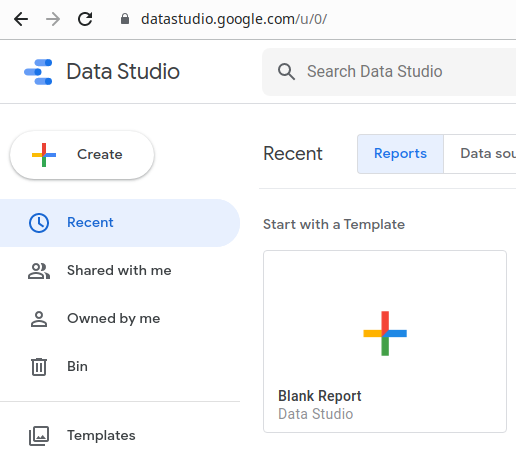516x468 pixels.
Task: Open the Bin section
Action: [x=119, y=367]
